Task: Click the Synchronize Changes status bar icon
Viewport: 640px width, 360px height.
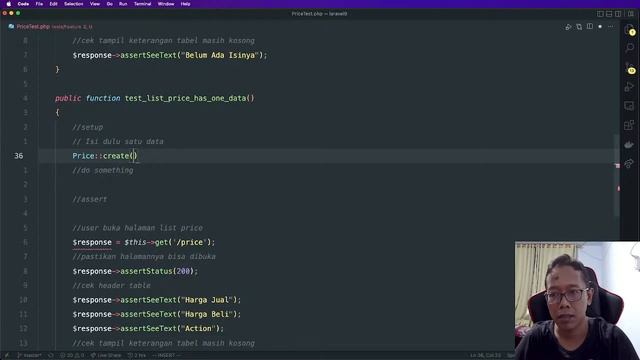Action: click(x=51, y=356)
